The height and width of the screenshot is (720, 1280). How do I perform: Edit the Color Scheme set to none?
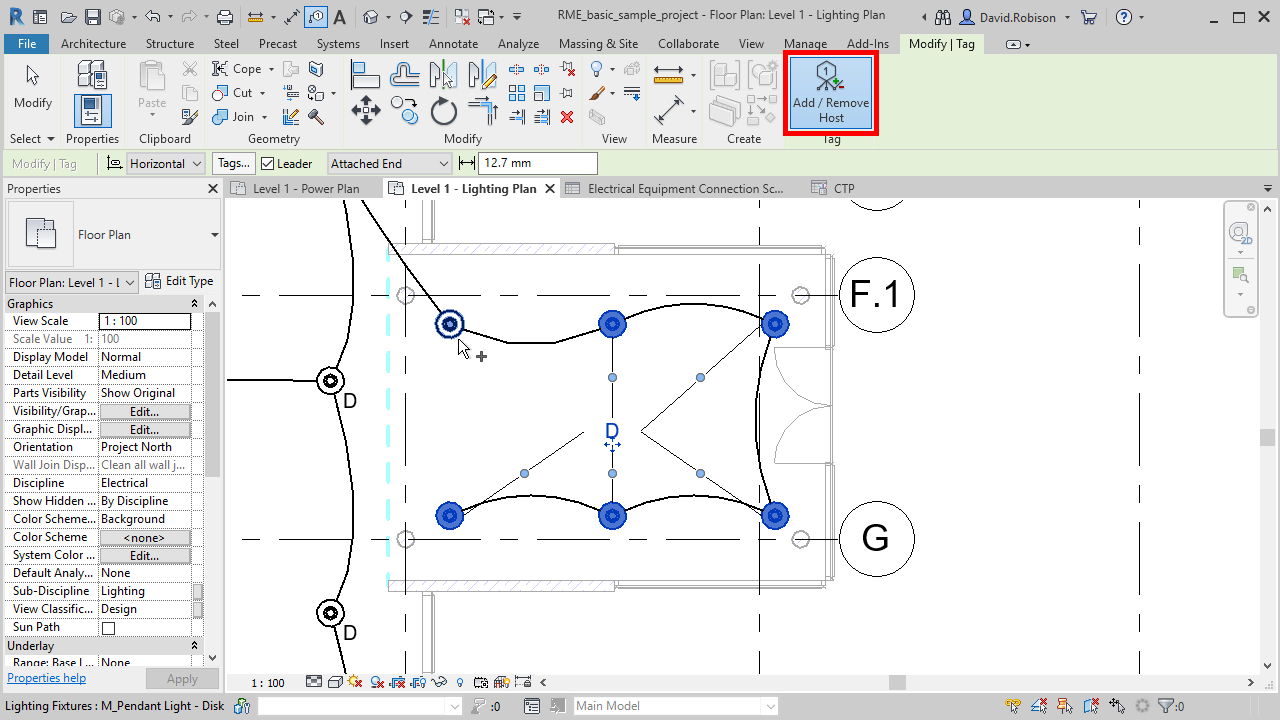click(x=144, y=537)
